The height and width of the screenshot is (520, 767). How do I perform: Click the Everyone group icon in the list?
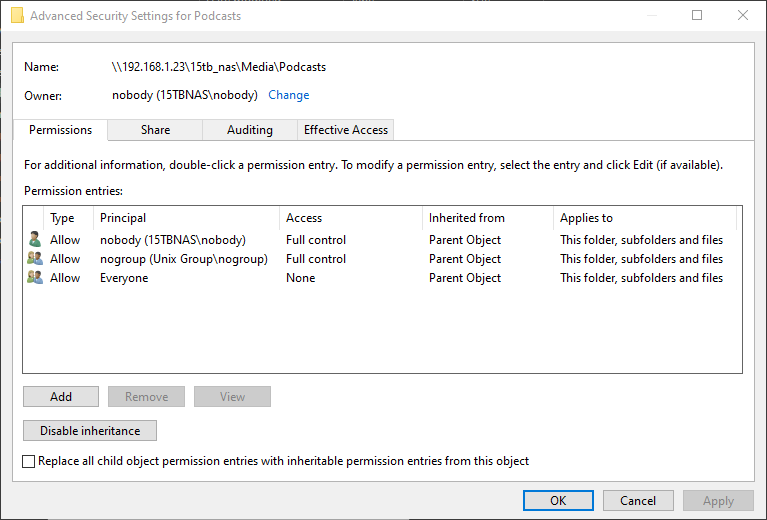tap(35, 277)
